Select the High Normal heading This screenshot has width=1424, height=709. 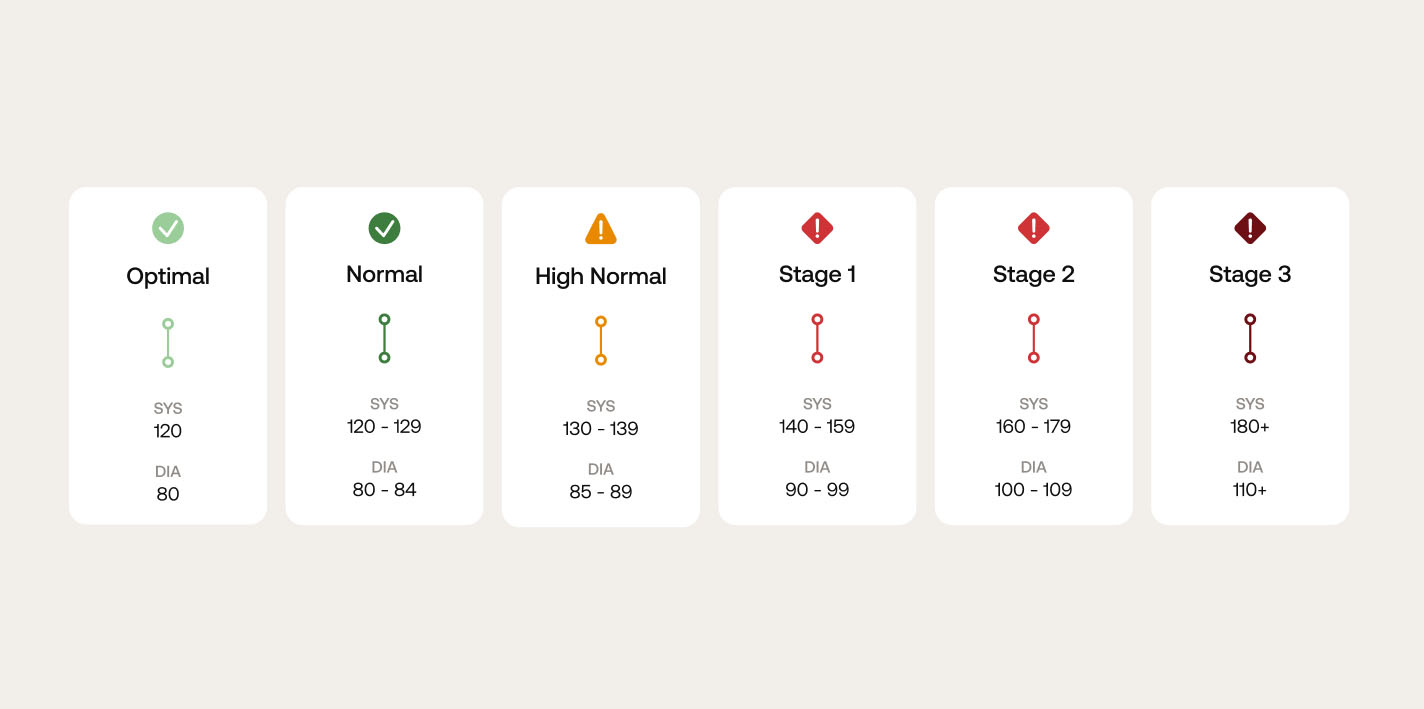coord(601,277)
